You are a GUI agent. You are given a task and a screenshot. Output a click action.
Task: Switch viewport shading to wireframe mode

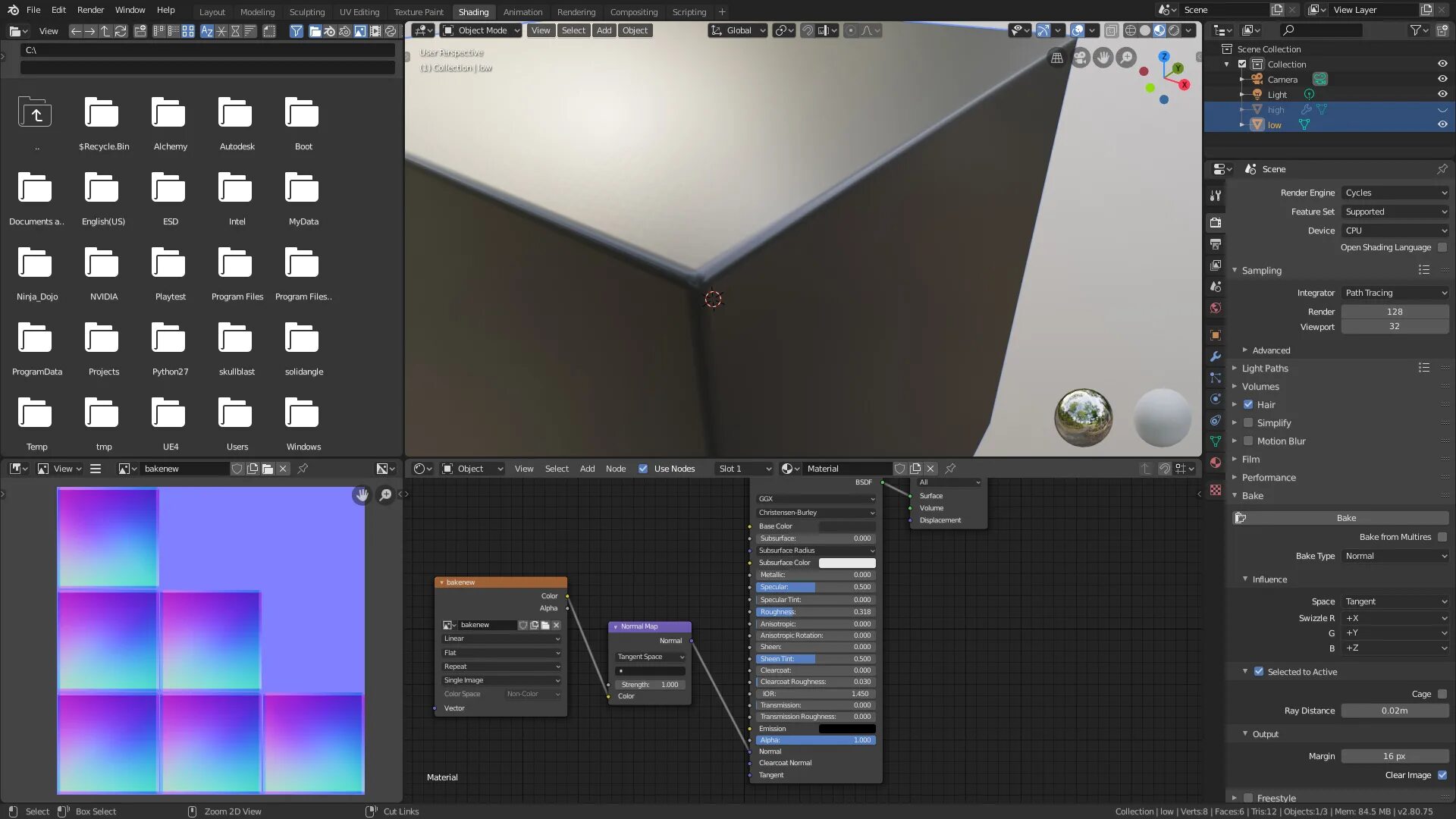(x=1130, y=30)
